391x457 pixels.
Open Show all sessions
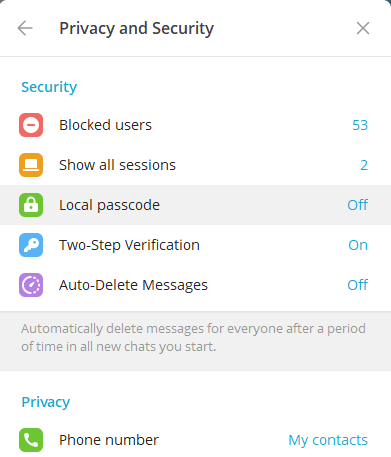click(195, 165)
